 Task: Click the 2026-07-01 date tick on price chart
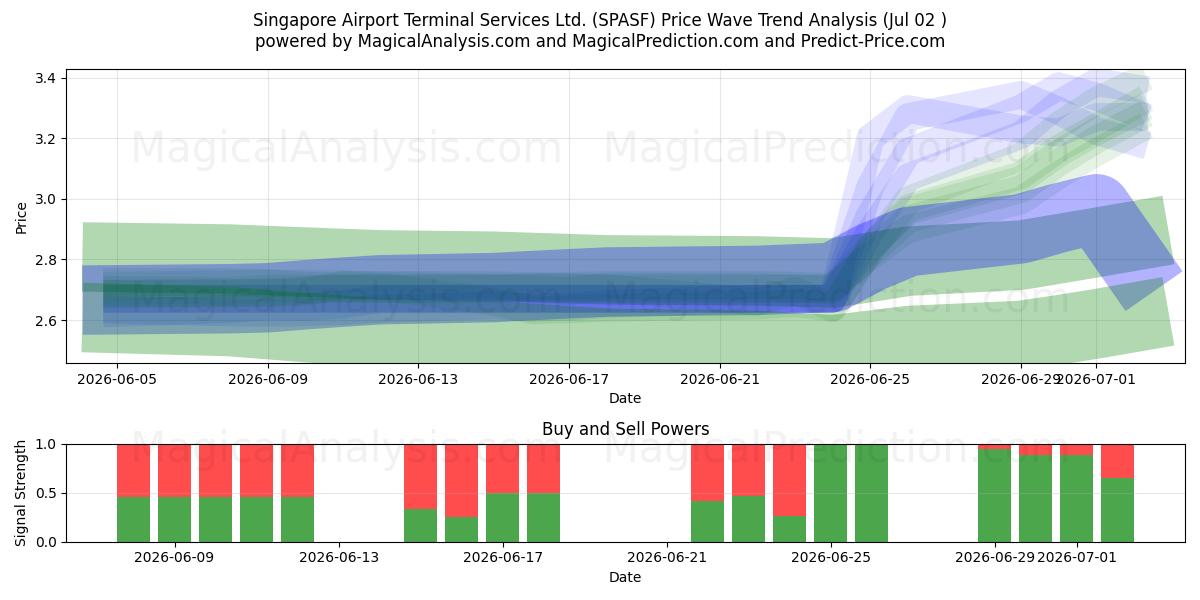[x=1096, y=379]
